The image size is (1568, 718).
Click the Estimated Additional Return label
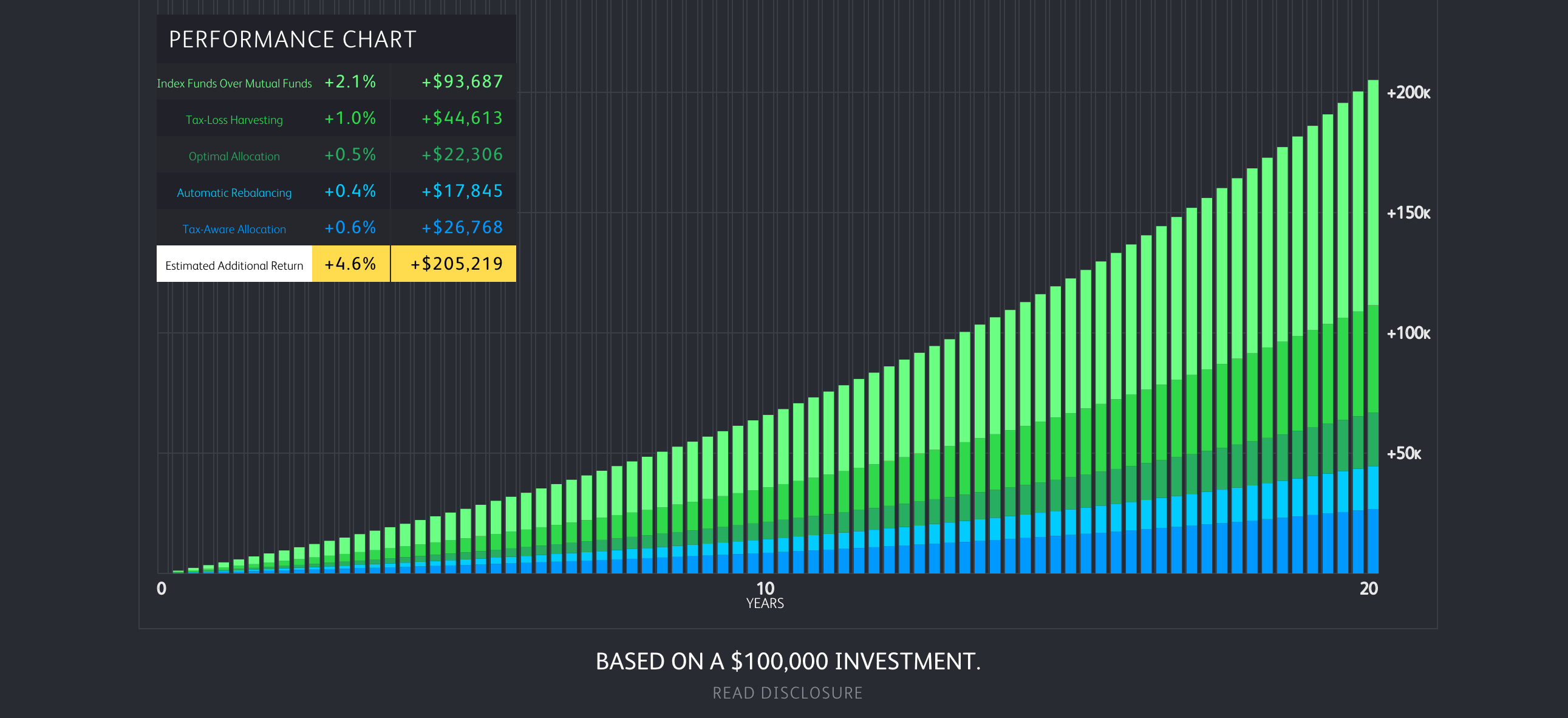pyautogui.click(x=234, y=265)
